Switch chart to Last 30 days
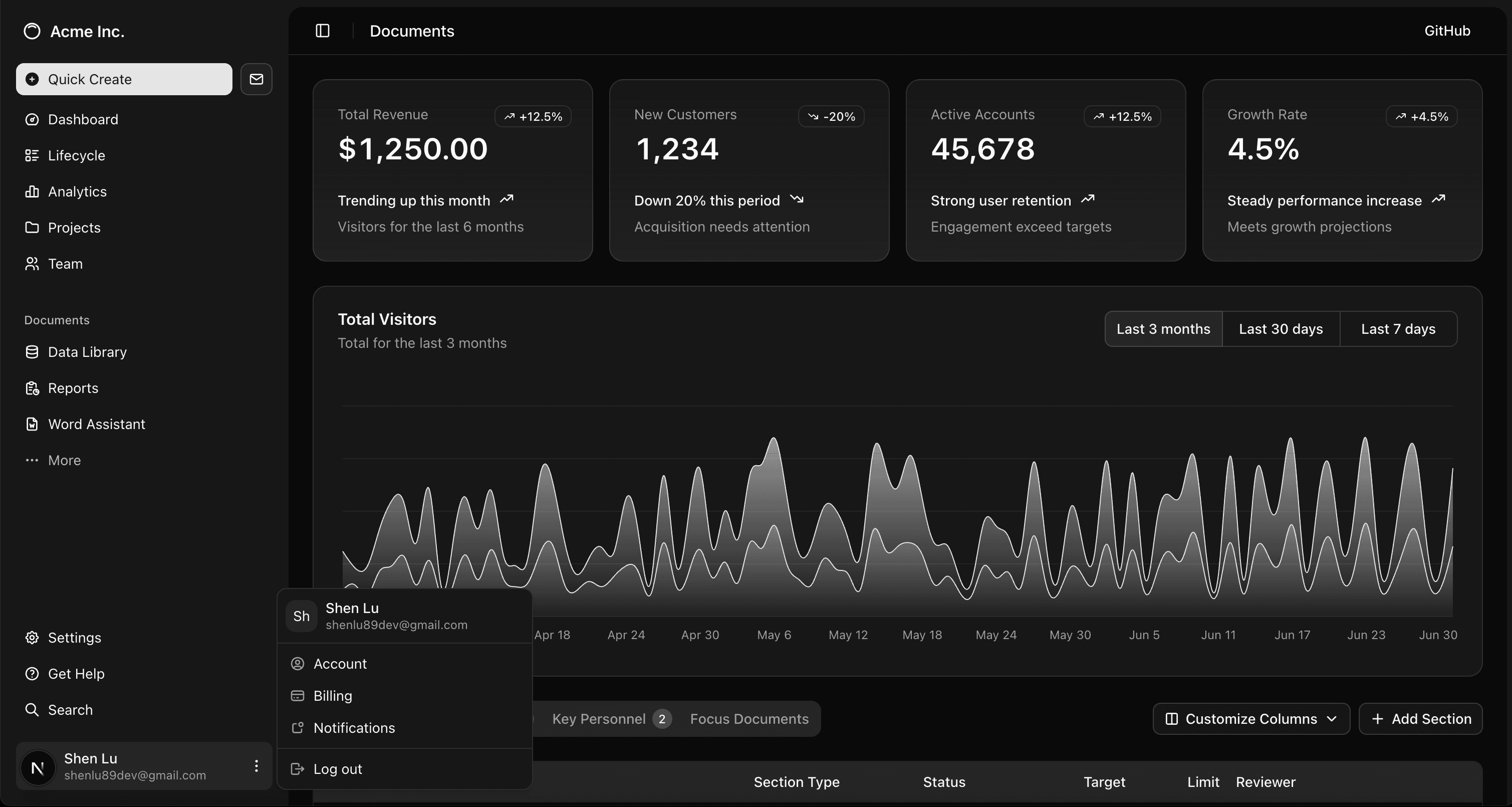The height and width of the screenshot is (807, 1512). (x=1281, y=329)
